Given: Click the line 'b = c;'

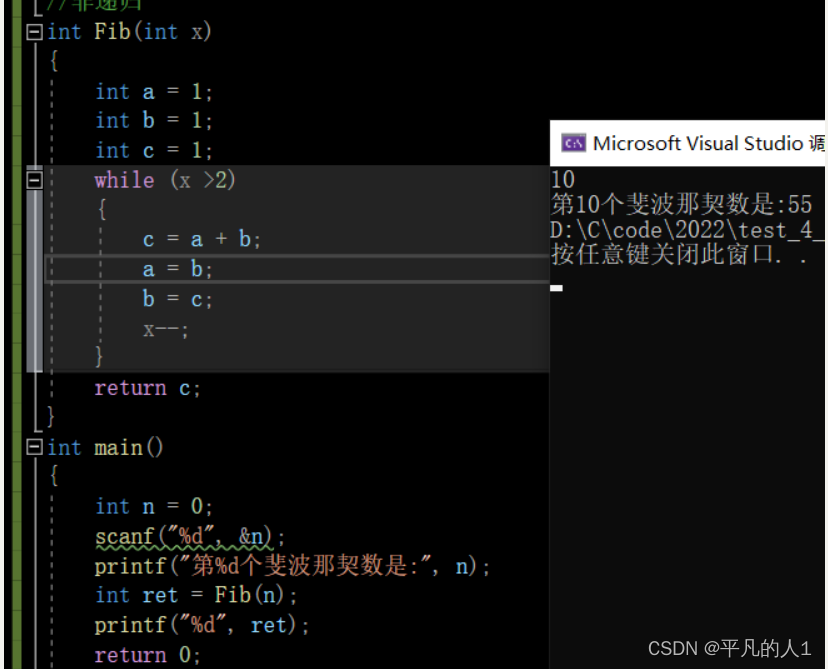Looking at the screenshot, I should 177,299.
